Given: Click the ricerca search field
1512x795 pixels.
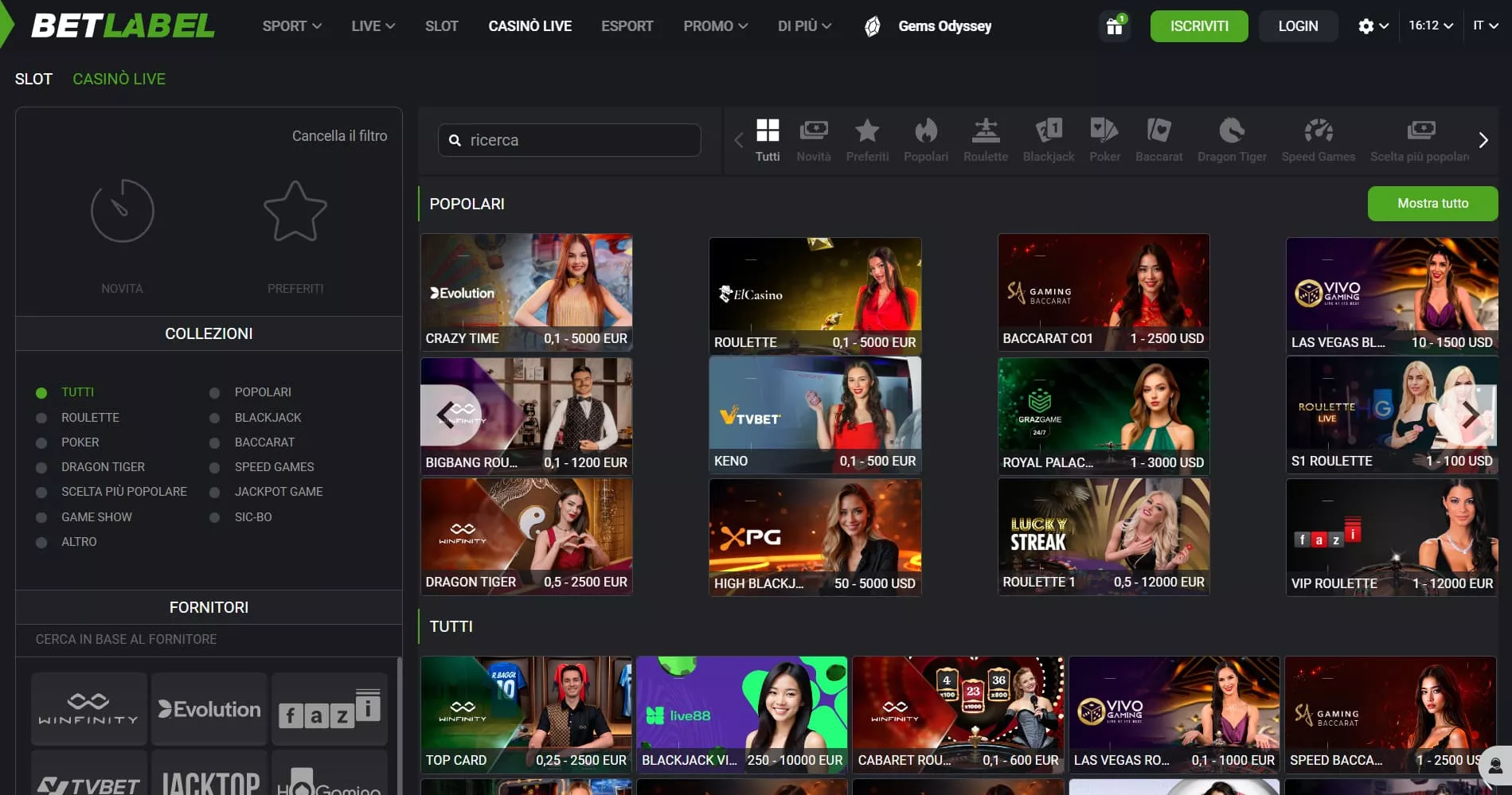Looking at the screenshot, I should [x=569, y=140].
